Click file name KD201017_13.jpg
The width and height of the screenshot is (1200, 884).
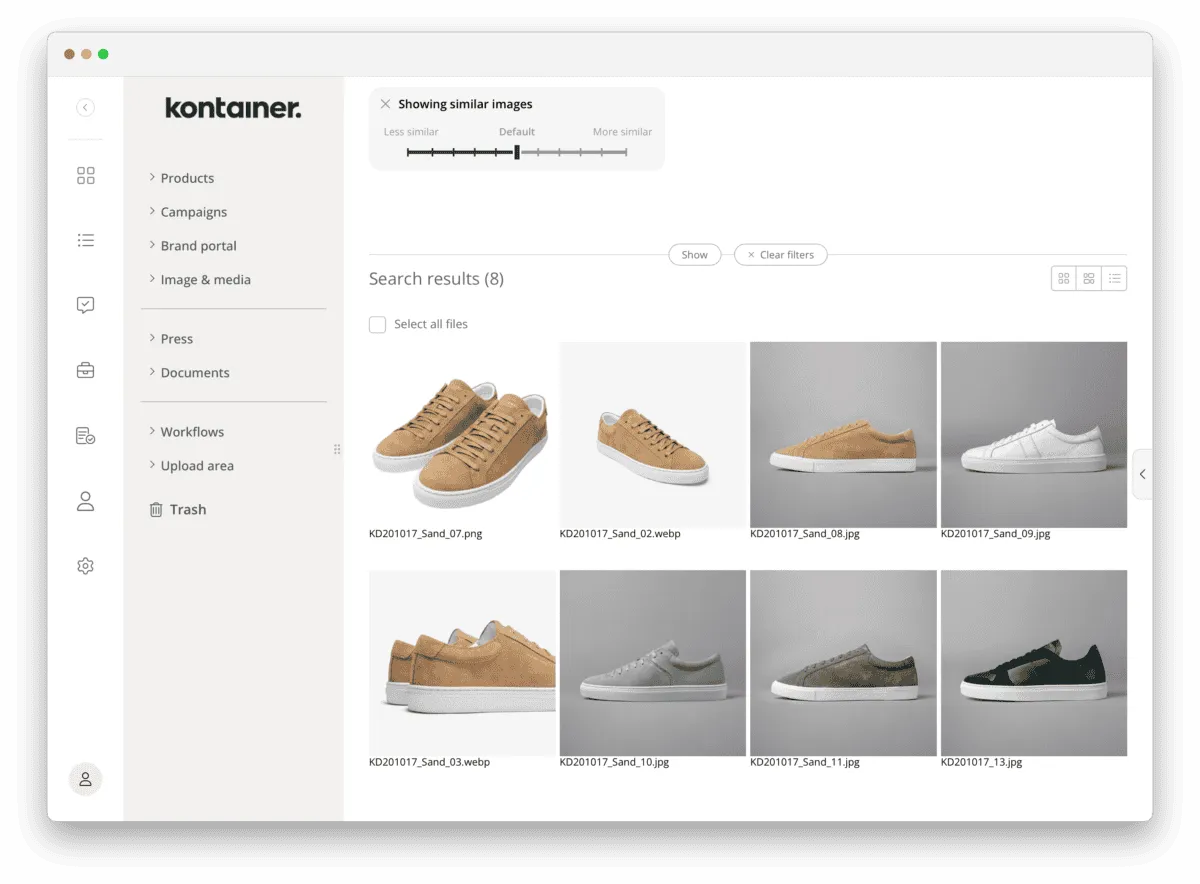981,762
